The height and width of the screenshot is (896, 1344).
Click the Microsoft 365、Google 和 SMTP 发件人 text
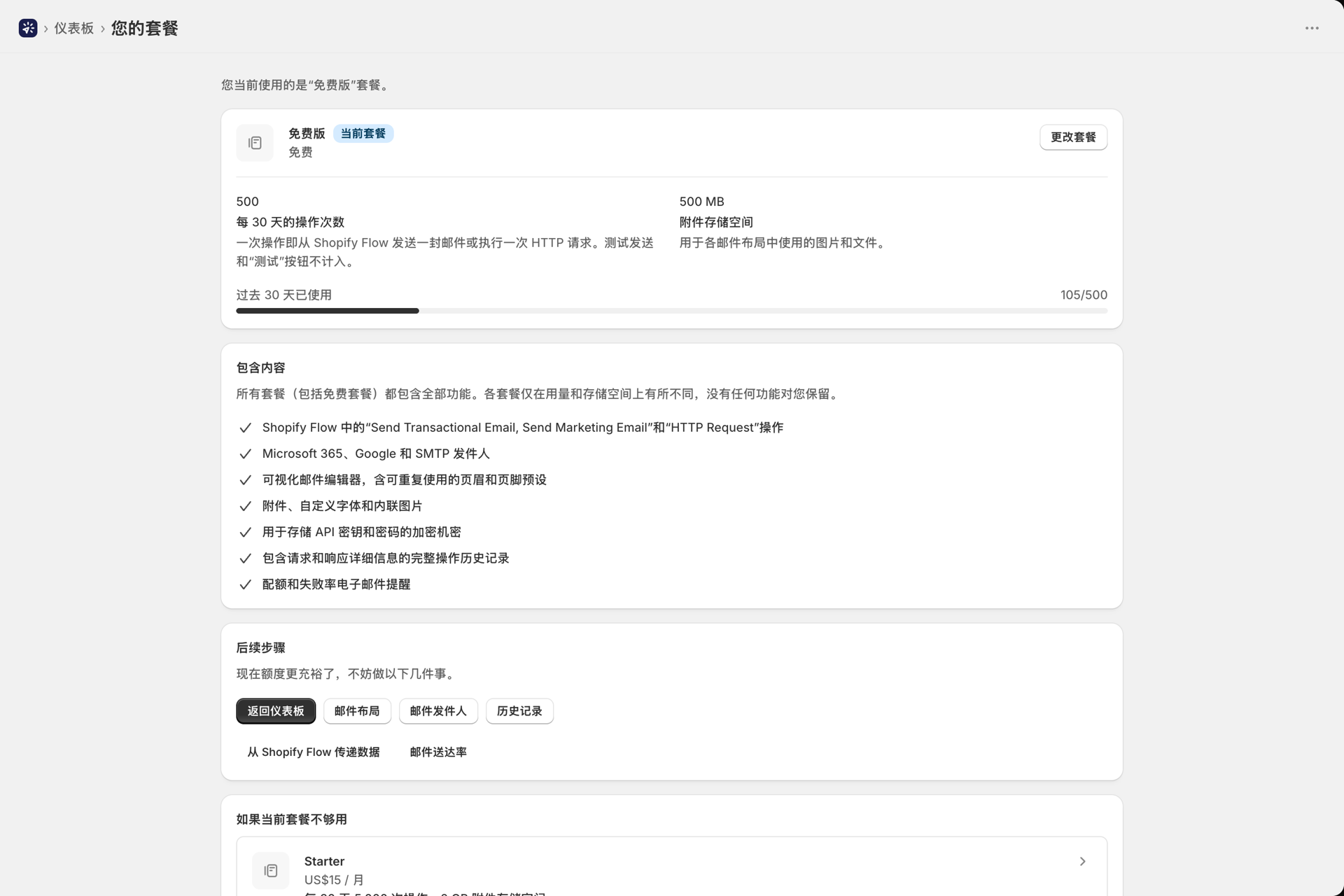376,454
